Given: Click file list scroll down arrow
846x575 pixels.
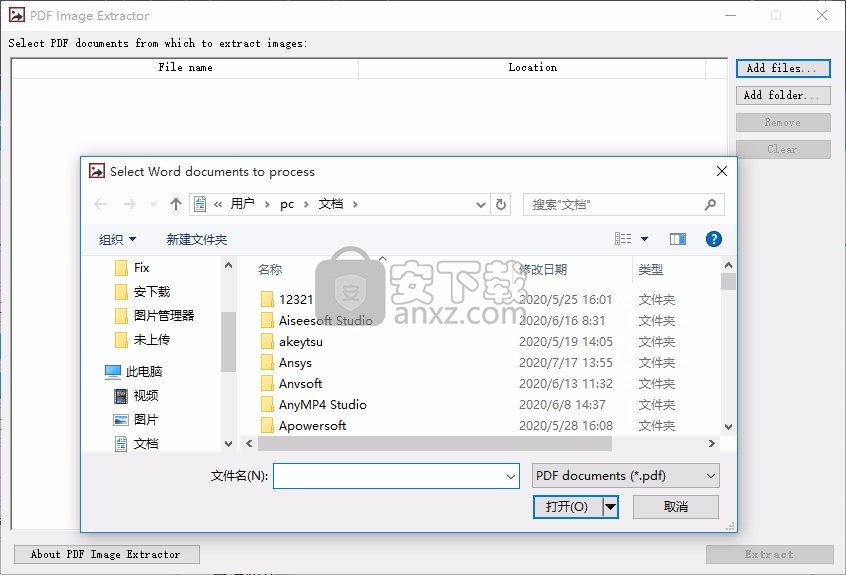Looking at the screenshot, I should (728, 427).
